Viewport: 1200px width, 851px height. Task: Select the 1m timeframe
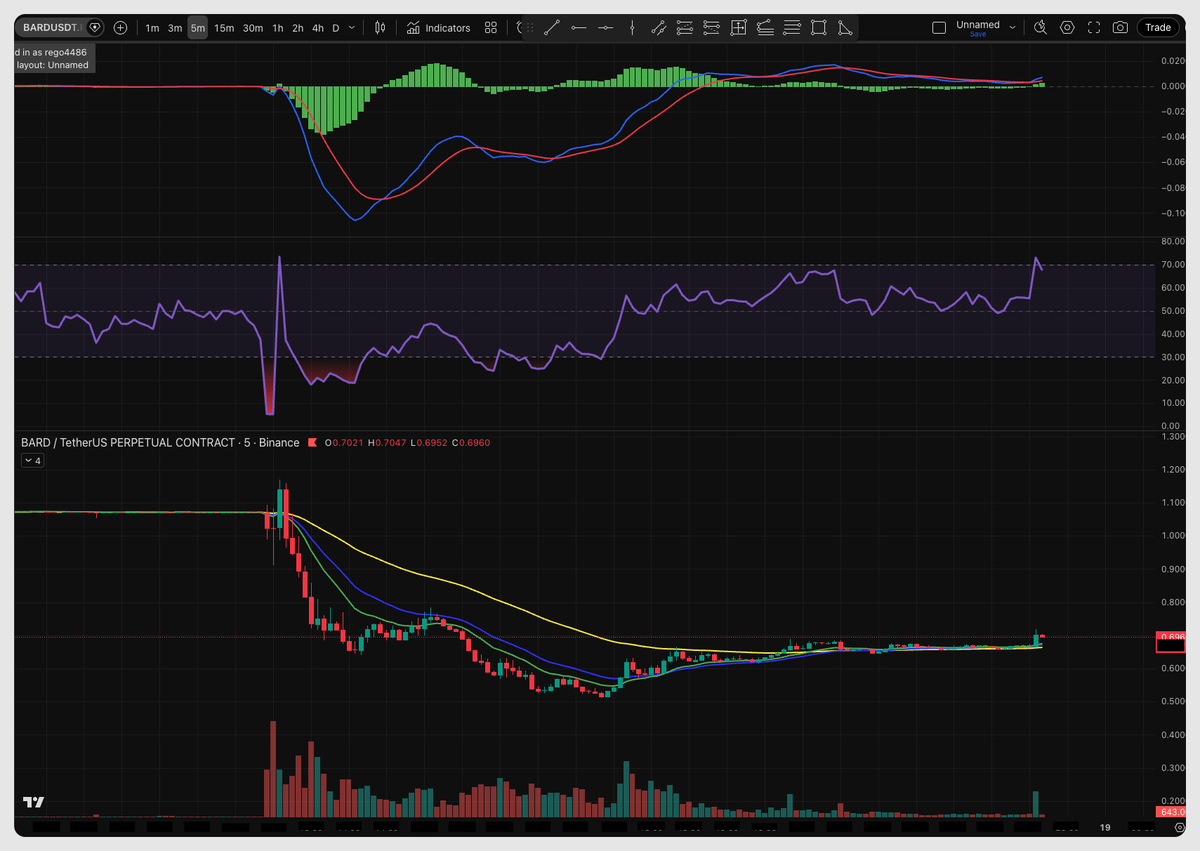pos(152,28)
